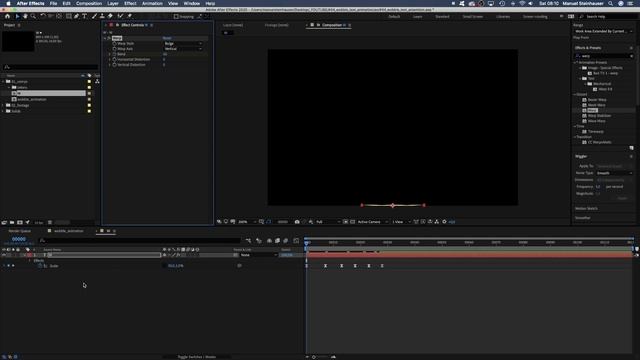Collapse the 01_comps folder

click(3, 81)
